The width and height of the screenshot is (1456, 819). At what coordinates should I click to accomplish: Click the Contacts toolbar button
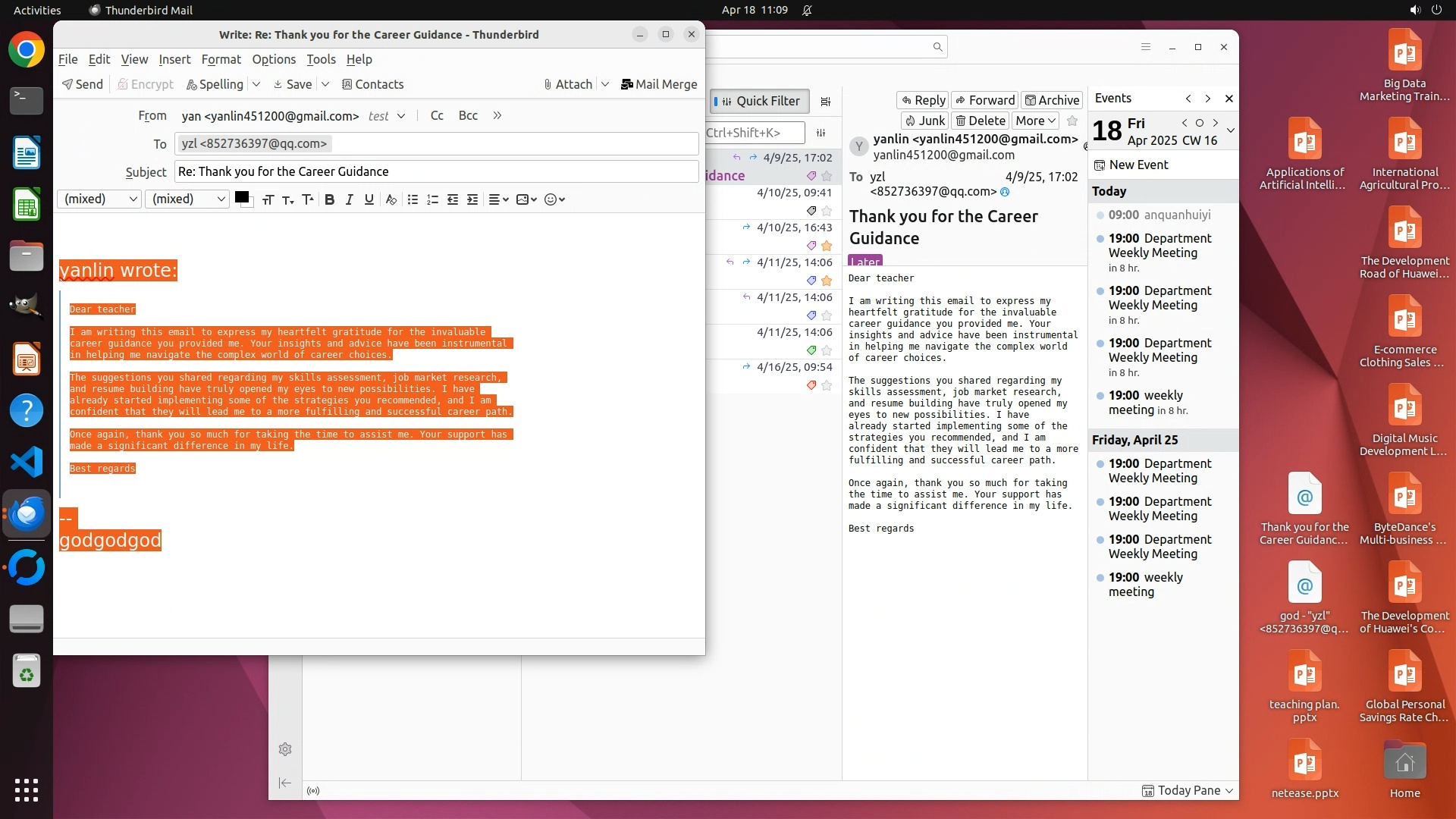pyautogui.click(x=372, y=84)
